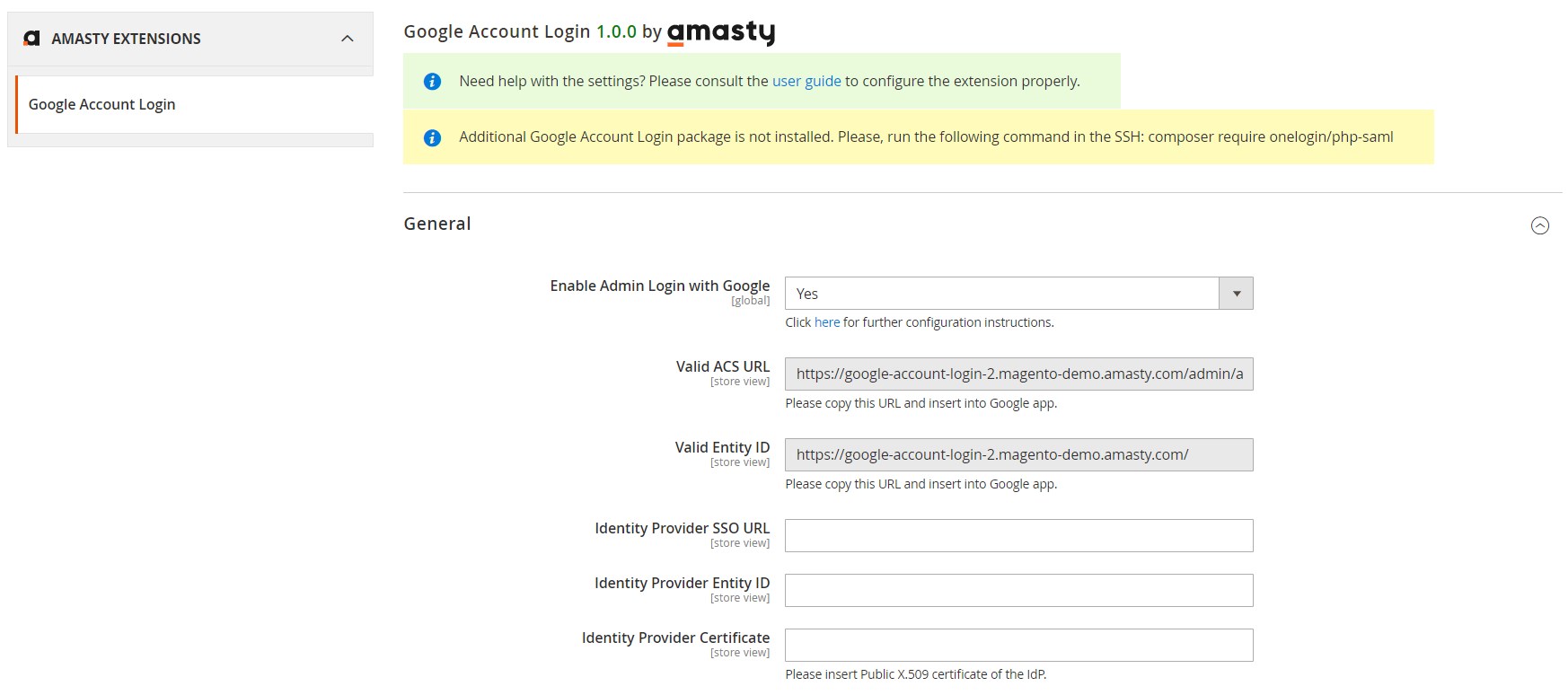This screenshot has width=1568, height=695.
Task: Click info icon in yellow package warning
Action: coord(432,137)
